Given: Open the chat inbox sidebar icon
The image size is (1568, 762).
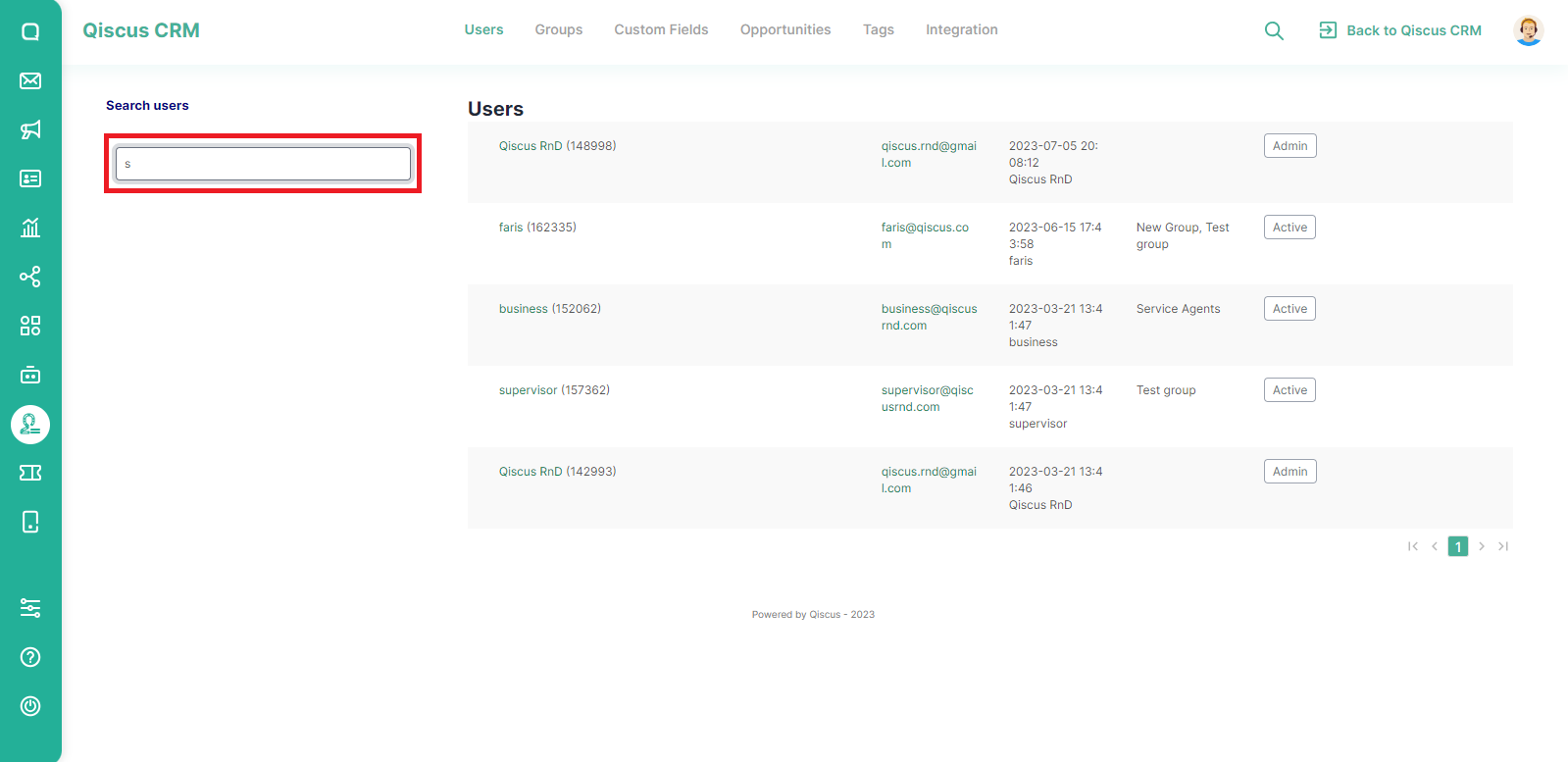Looking at the screenshot, I should coord(30,31).
